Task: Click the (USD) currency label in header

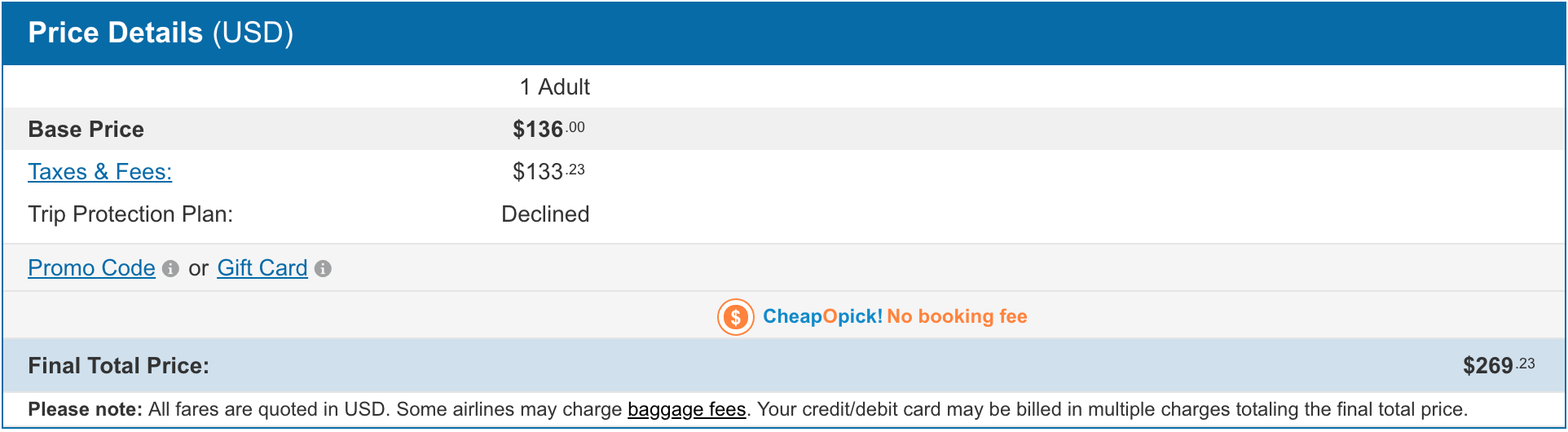Action: pos(253,33)
